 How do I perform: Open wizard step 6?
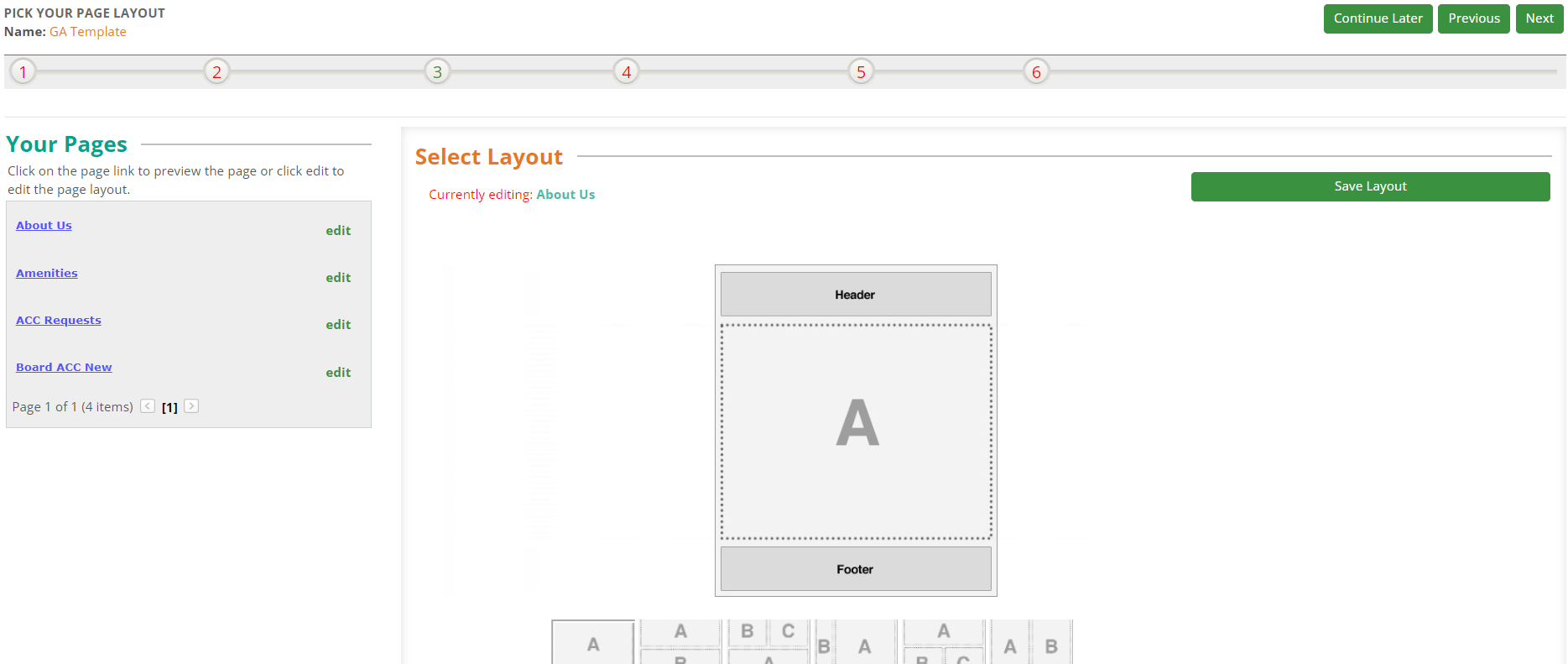1036,72
